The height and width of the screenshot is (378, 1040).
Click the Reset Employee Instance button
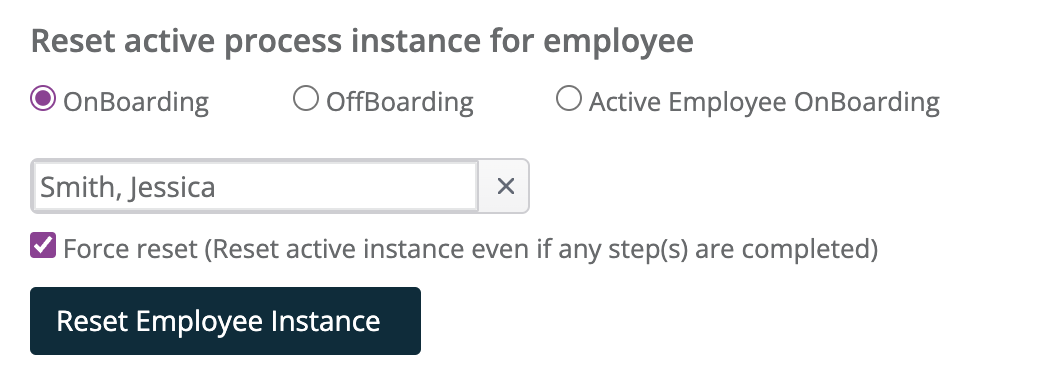[x=226, y=321]
